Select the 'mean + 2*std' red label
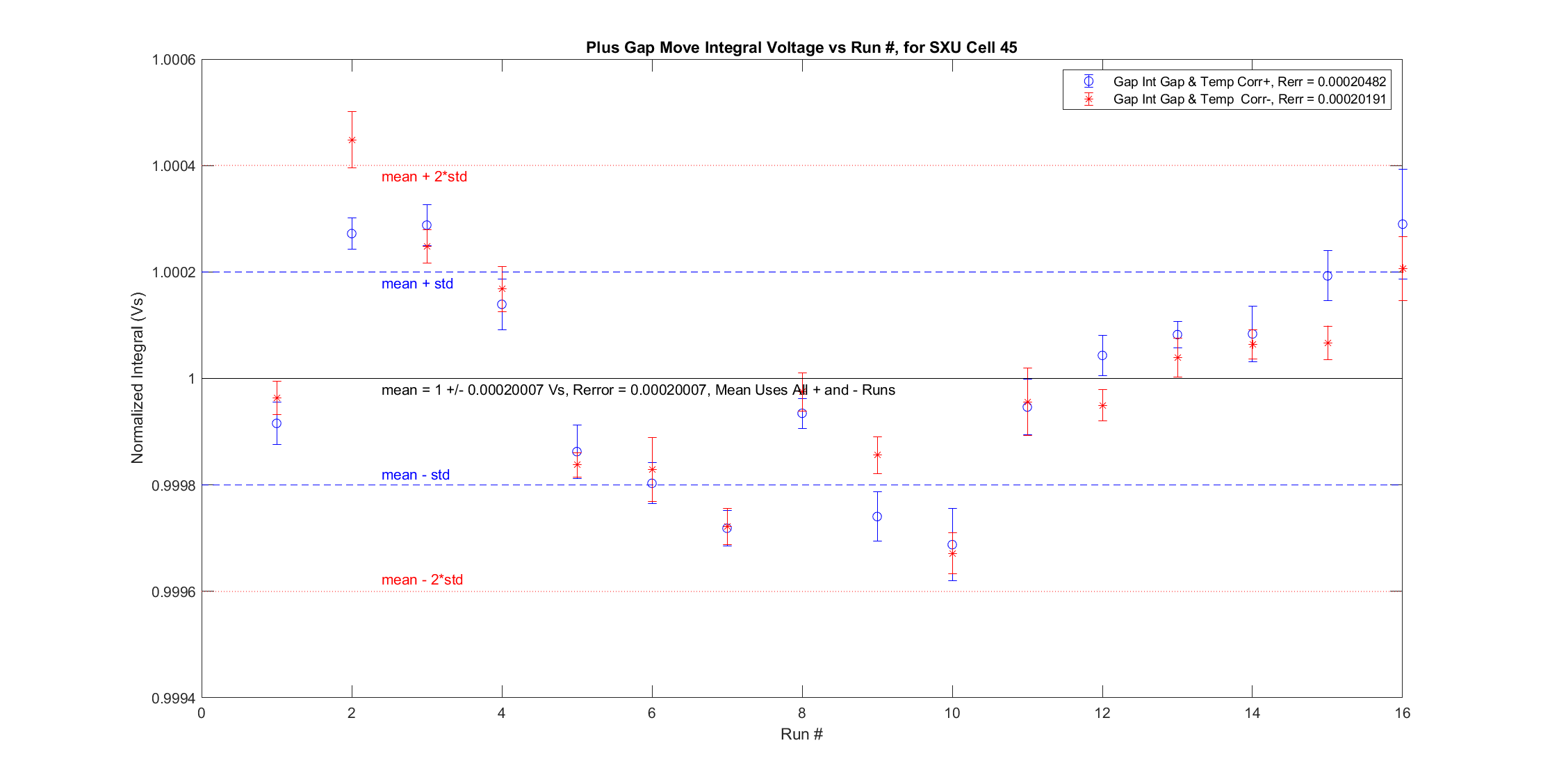1550x784 pixels. click(x=424, y=177)
